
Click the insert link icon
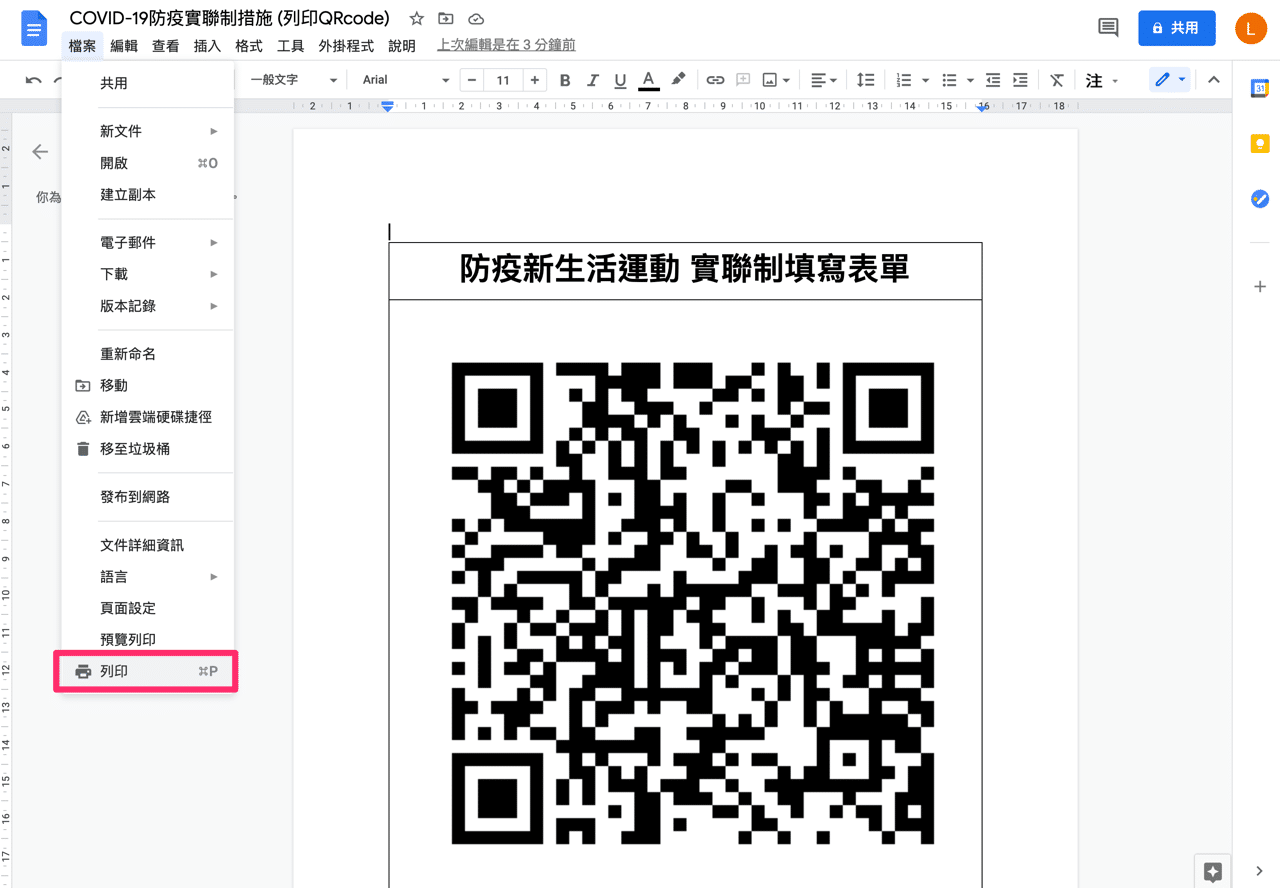[x=715, y=80]
